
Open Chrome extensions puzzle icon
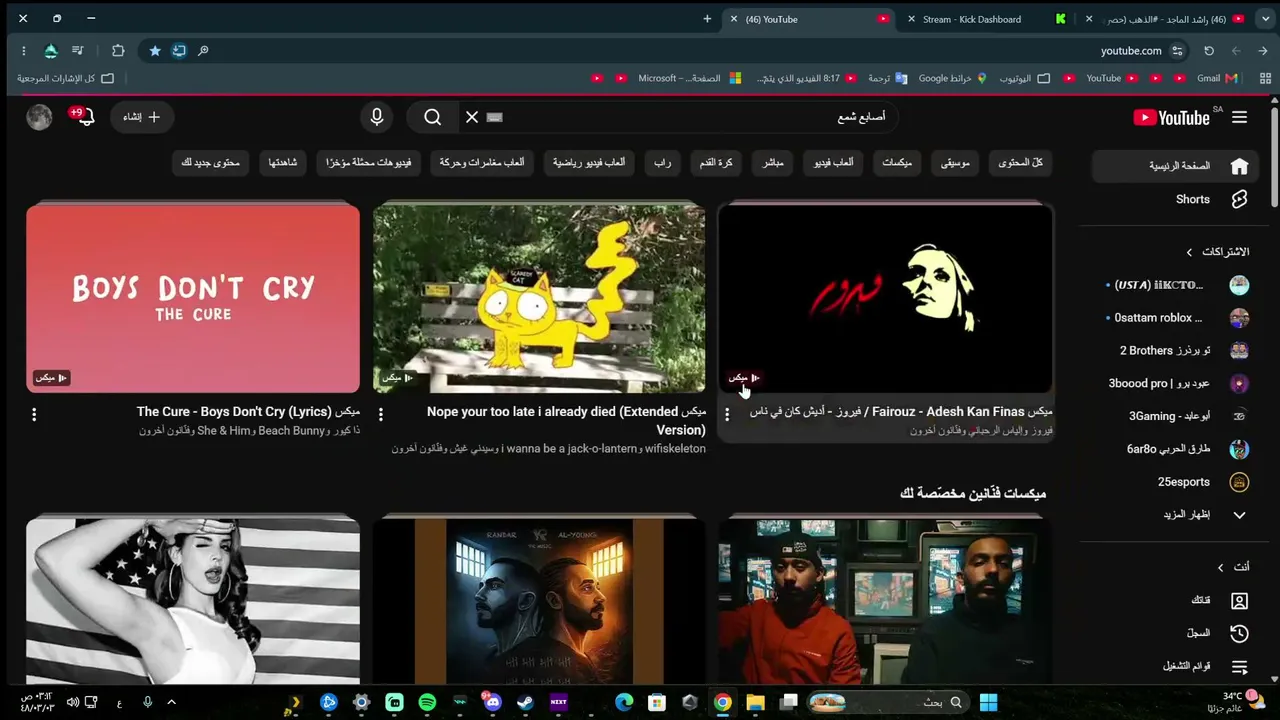coord(118,51)
